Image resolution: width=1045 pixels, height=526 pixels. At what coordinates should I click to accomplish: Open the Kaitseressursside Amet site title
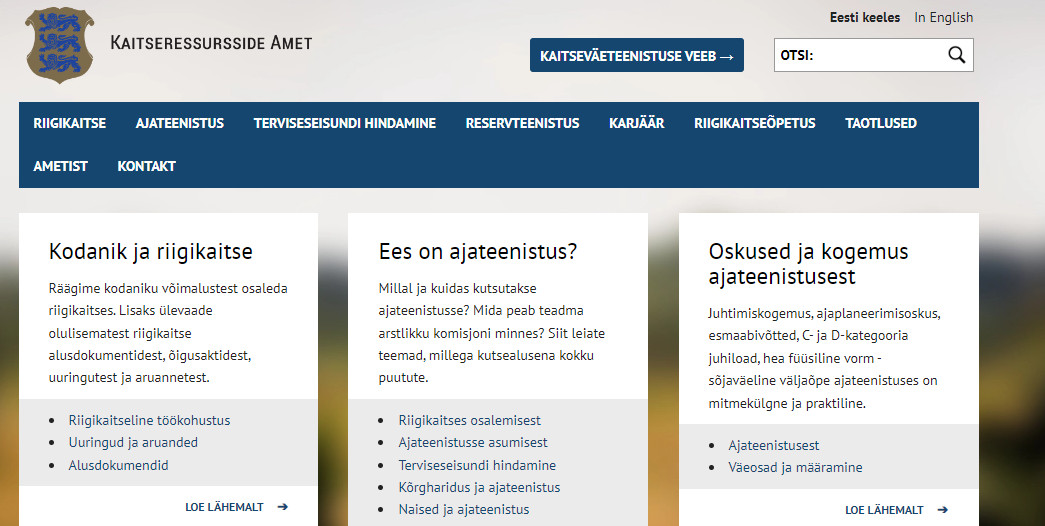[x=211, y=43]
